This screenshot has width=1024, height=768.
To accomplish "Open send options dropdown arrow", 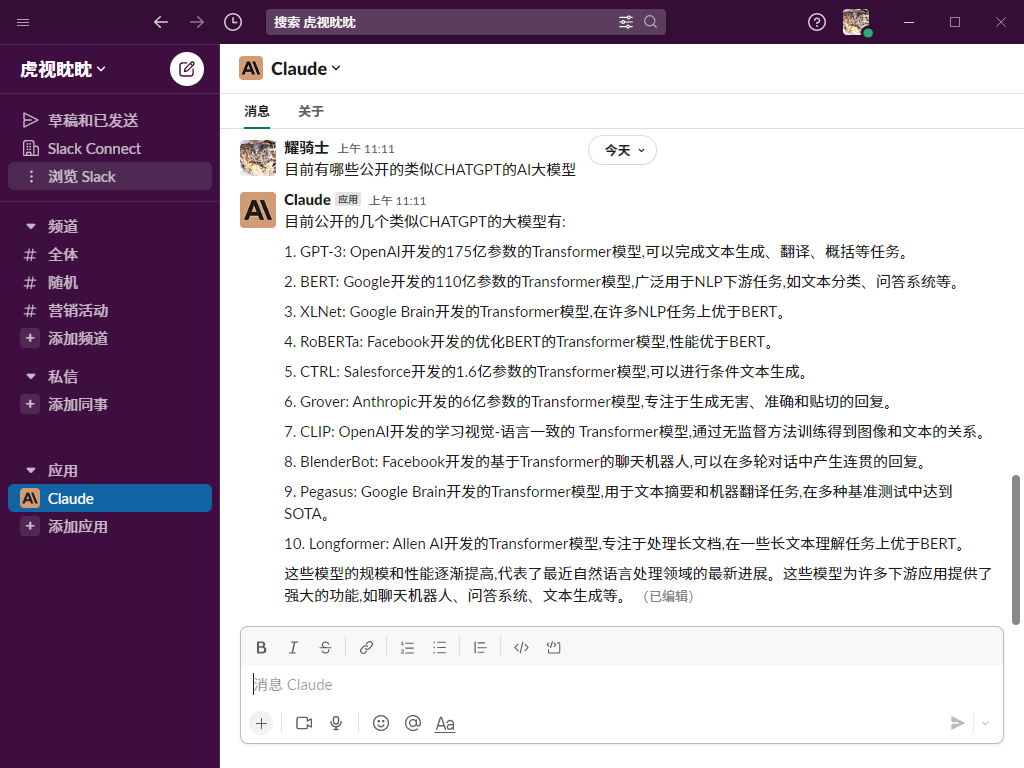I will click(x=985, y=723).
